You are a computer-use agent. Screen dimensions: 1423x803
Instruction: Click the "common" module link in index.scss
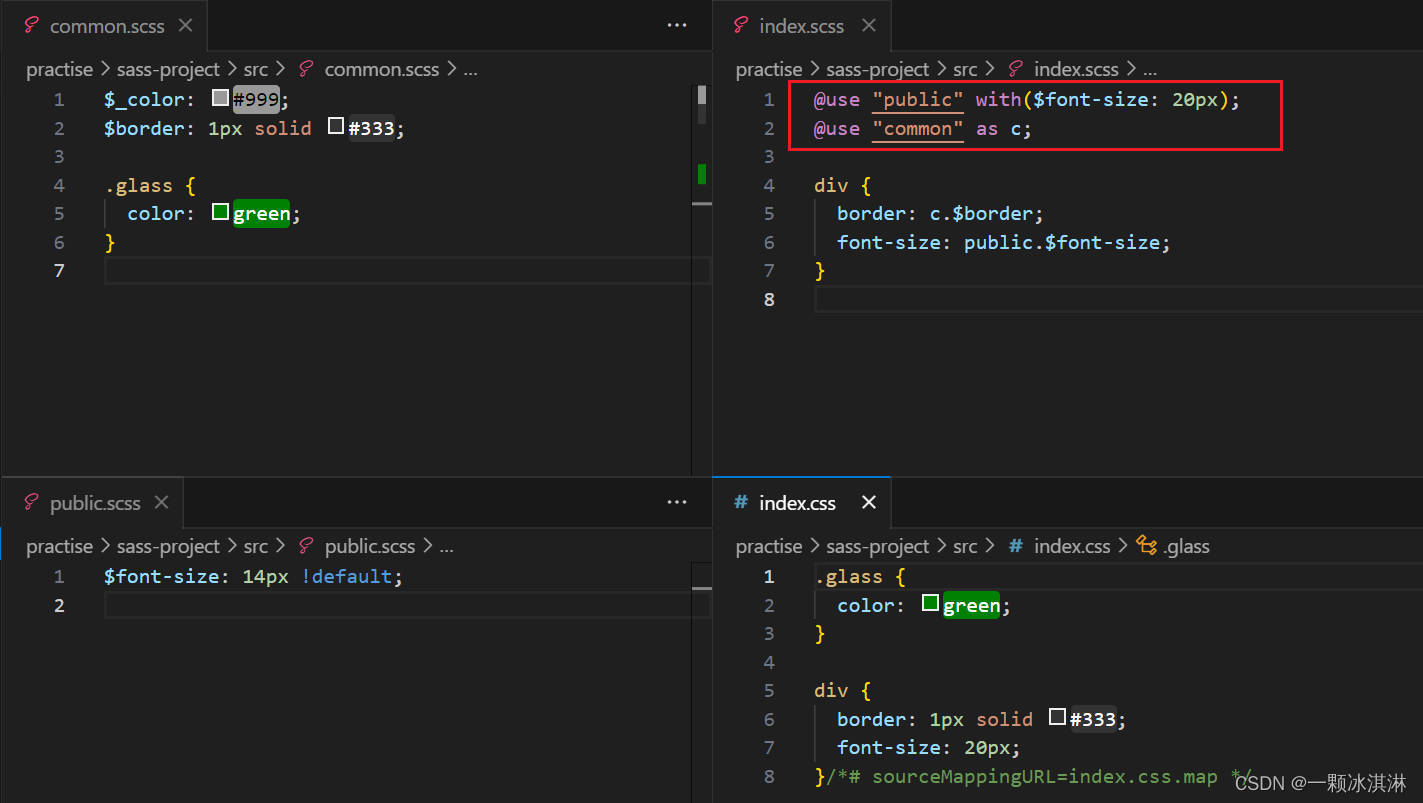pos(918,129)
